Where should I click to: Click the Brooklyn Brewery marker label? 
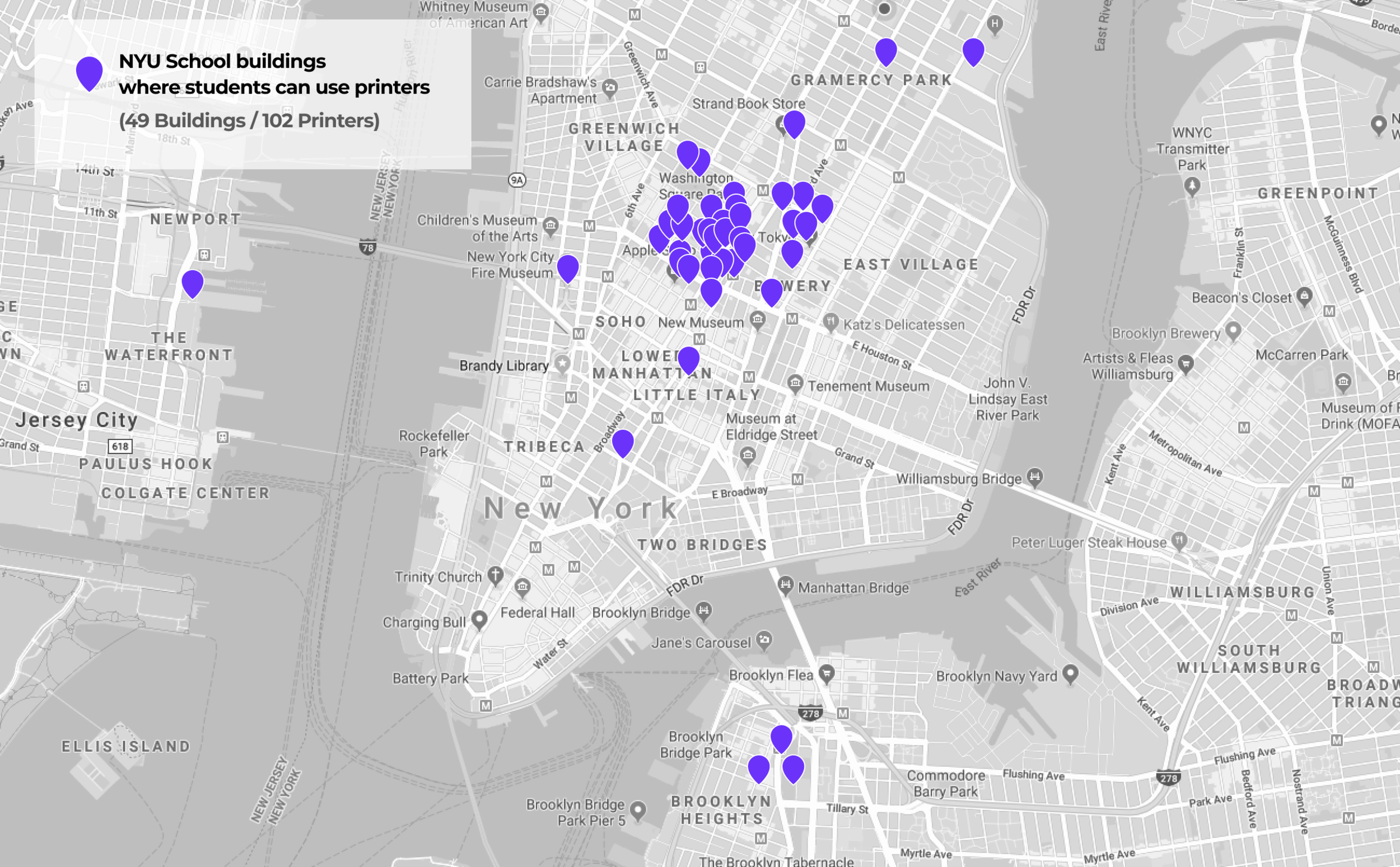coord(1165,333)
